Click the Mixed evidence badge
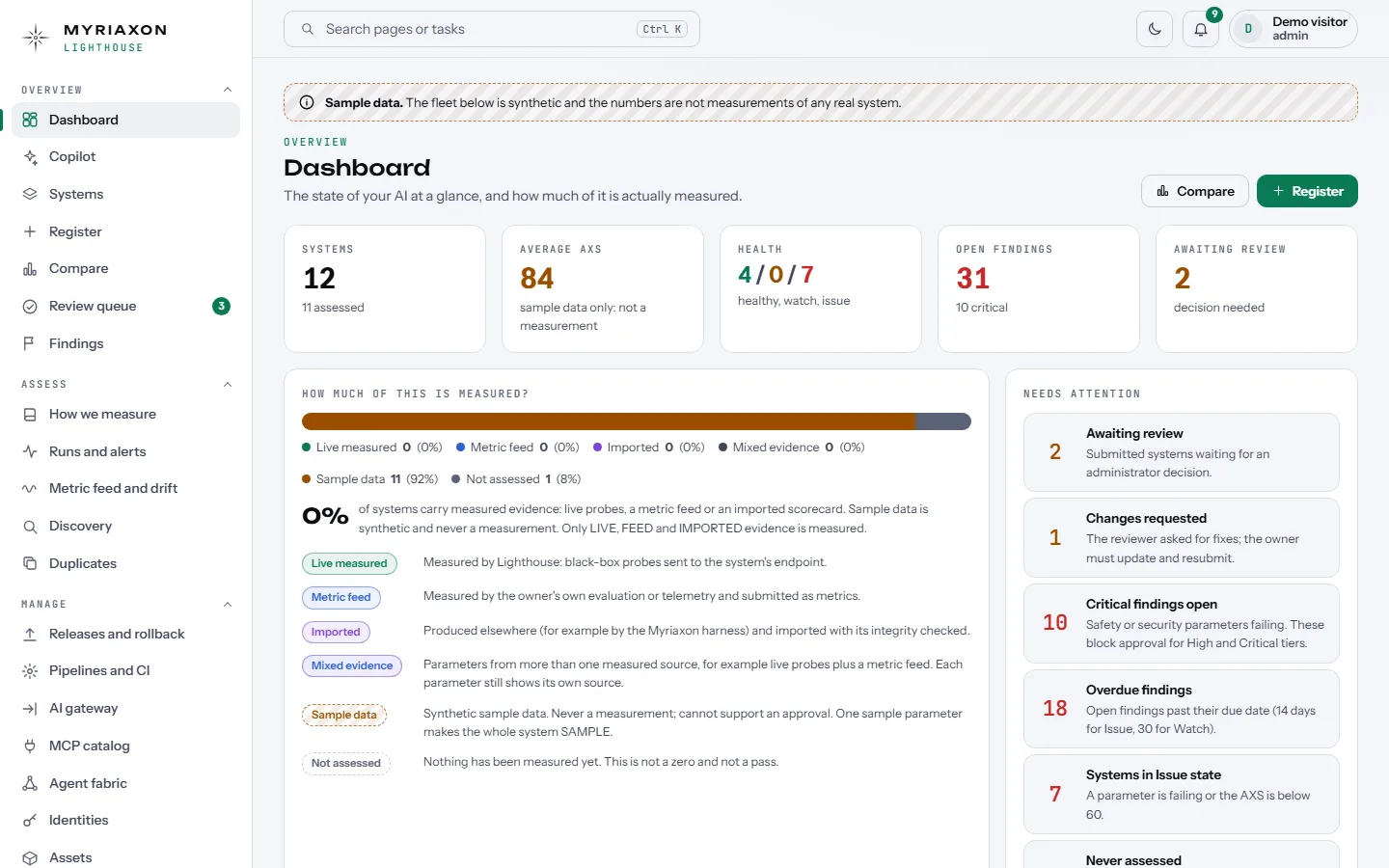Image resolution: width=1389 pixels, height=868 pixels. coord(352,665)
